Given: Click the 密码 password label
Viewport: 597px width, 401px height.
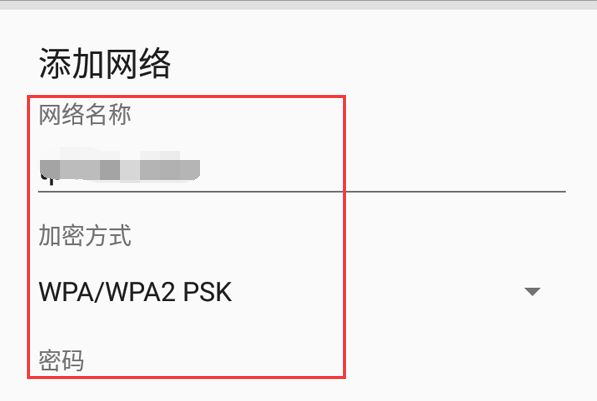Looking at the screenshot, I should [x=61, y=360].
